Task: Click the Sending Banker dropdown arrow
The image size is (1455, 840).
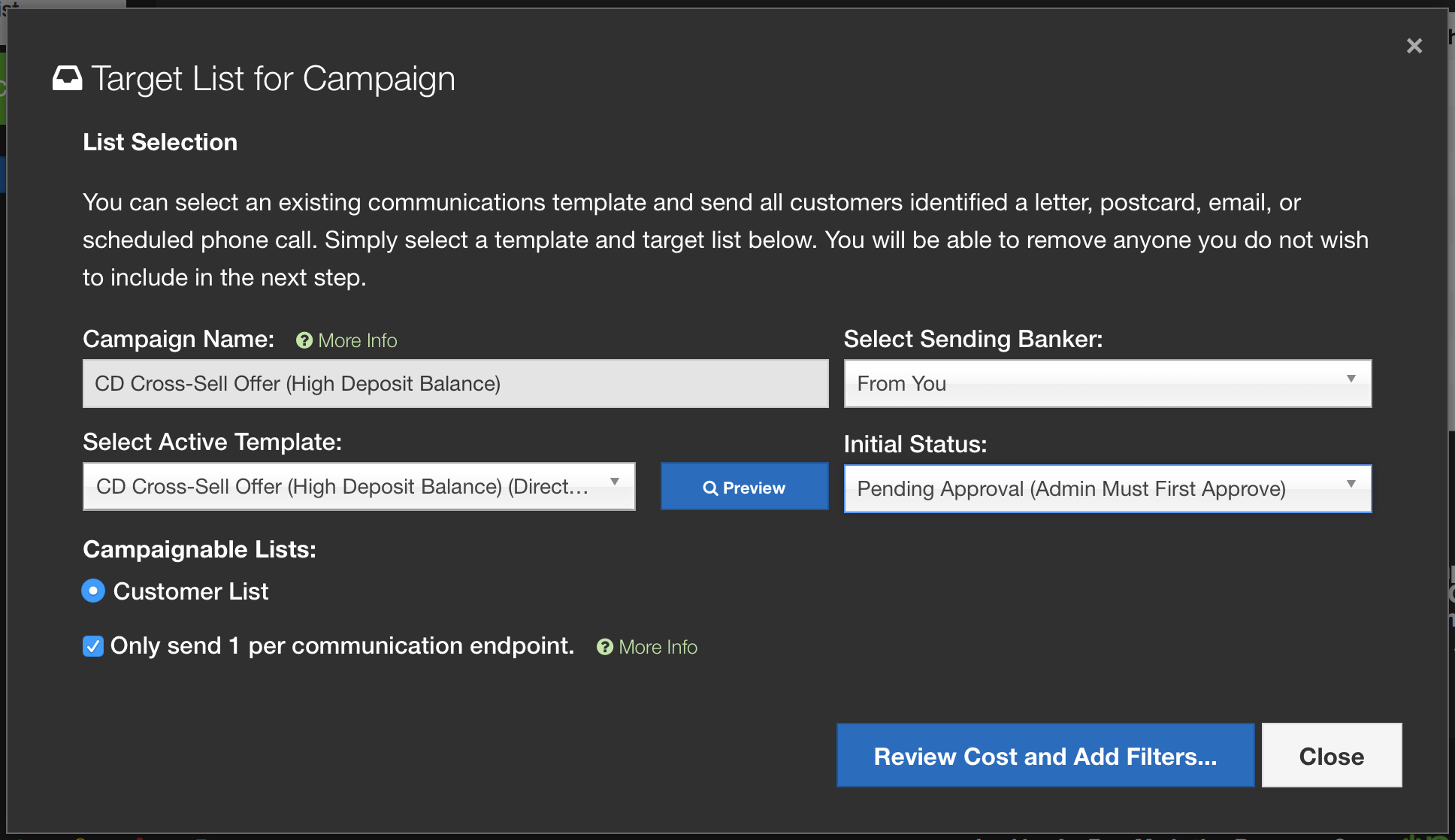Action: point(1351,379)
